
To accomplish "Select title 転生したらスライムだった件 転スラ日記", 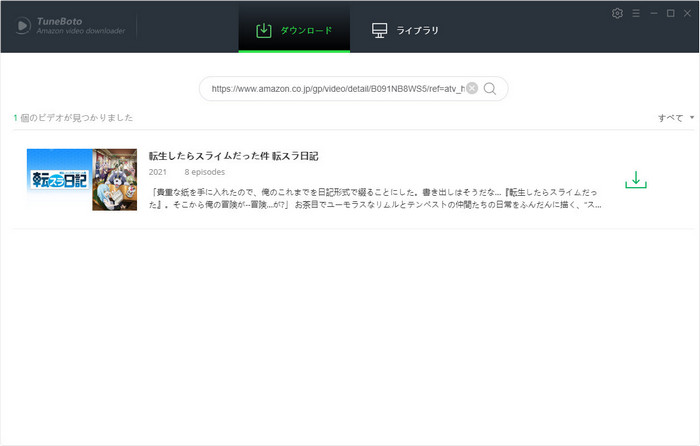I will [x=233, y=156].
